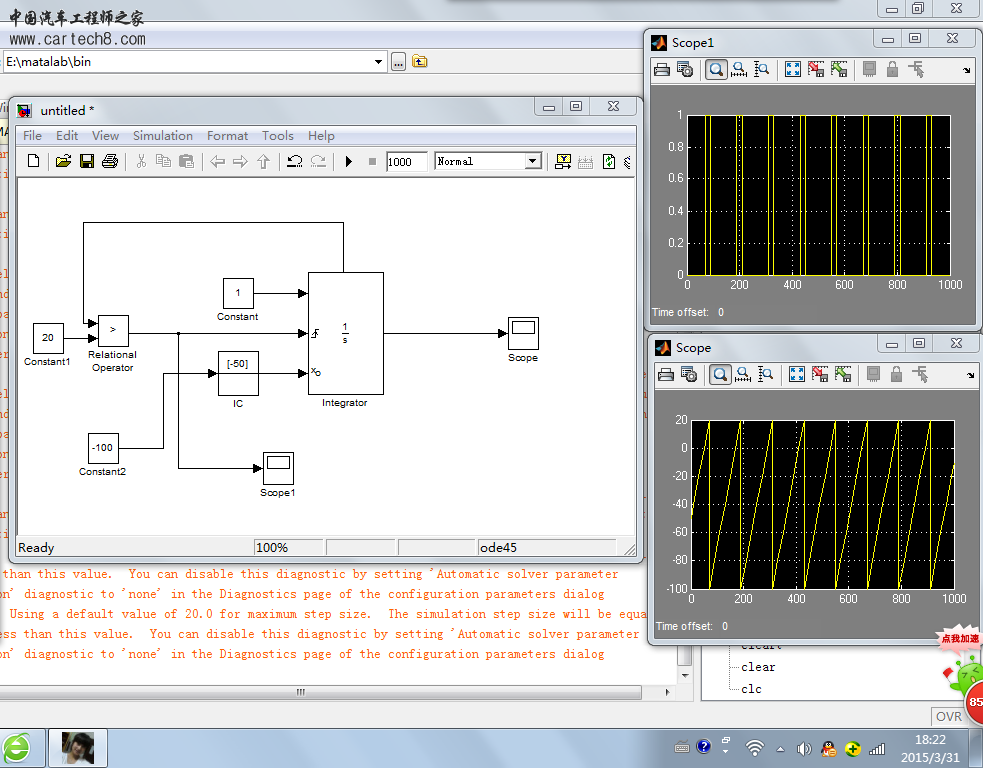Open the recent paths dropdown for E:\matalab\bin
983x768 pixels.
380,61
